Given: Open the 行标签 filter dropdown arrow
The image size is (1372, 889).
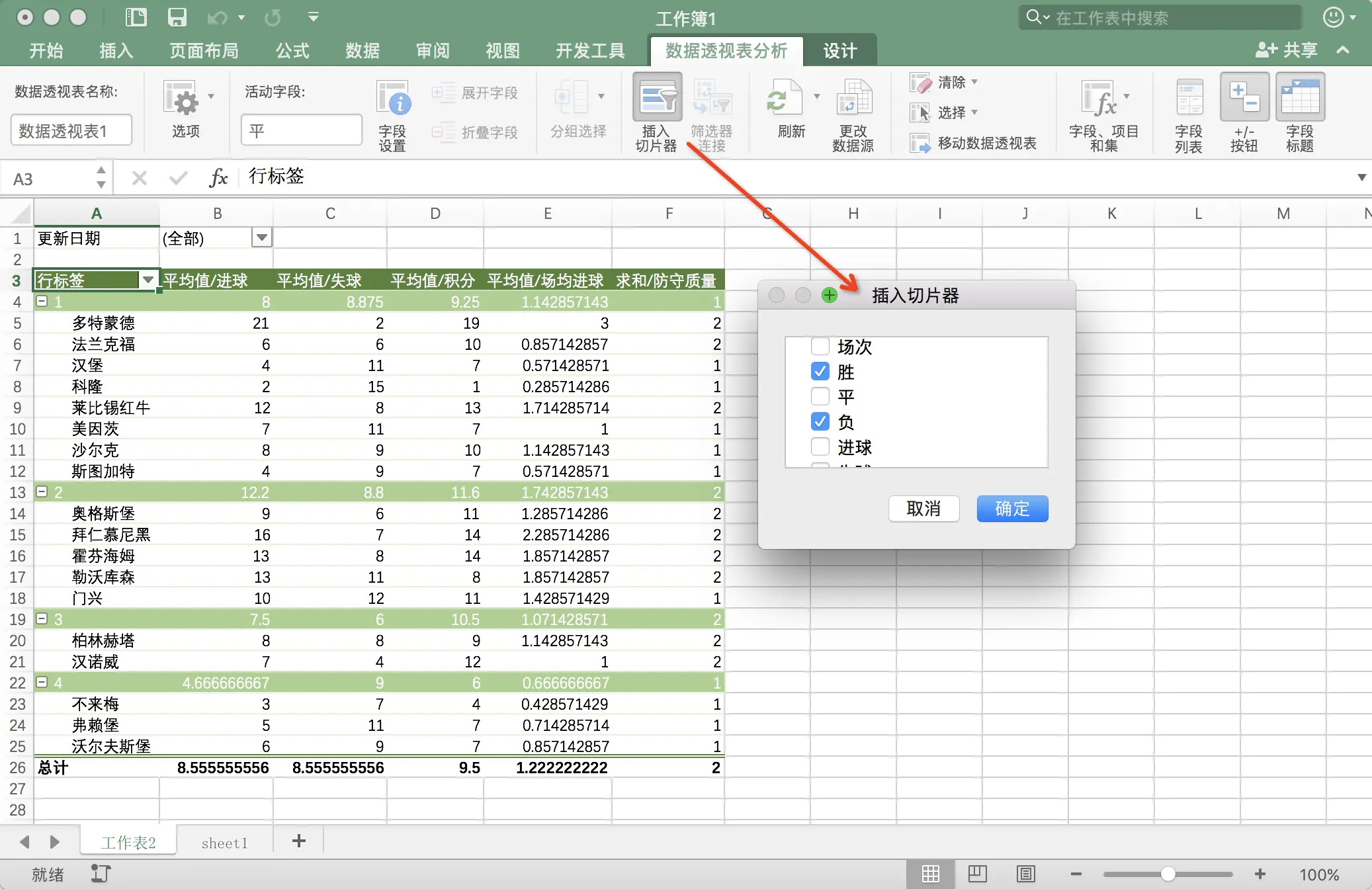Looking at the screenshot, I should click(x=148, y=280).
